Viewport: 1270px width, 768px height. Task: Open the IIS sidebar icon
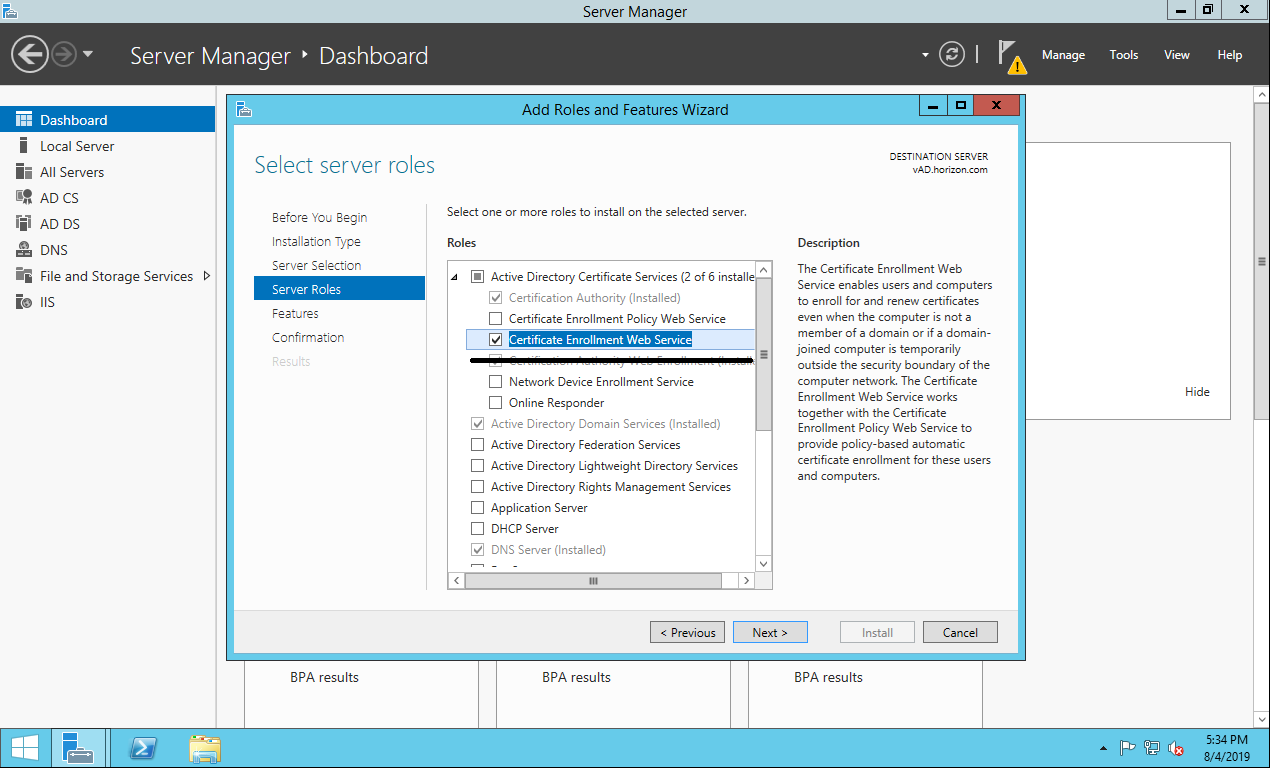[x=24, y=302]
